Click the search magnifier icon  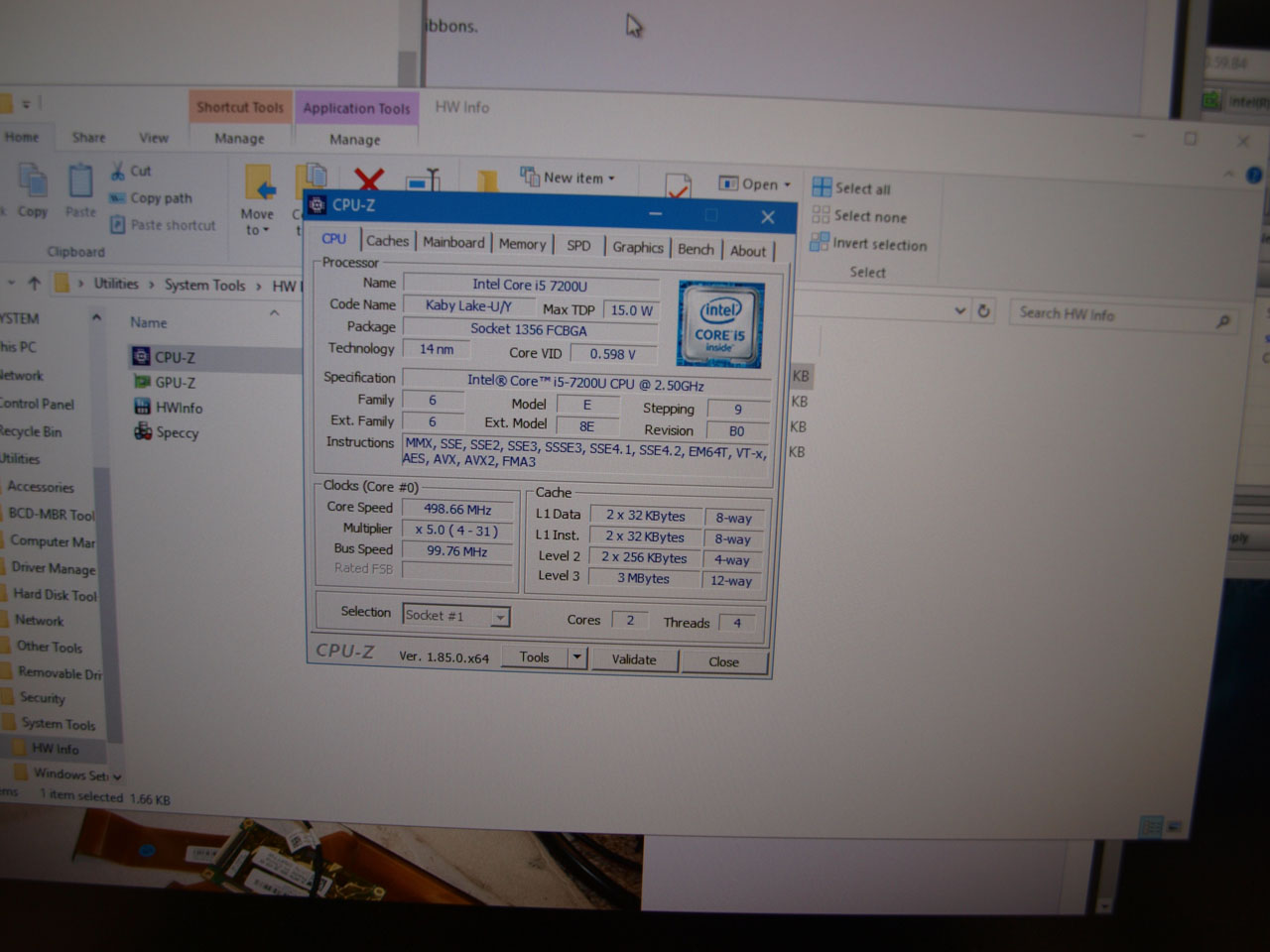point(1223,320)
